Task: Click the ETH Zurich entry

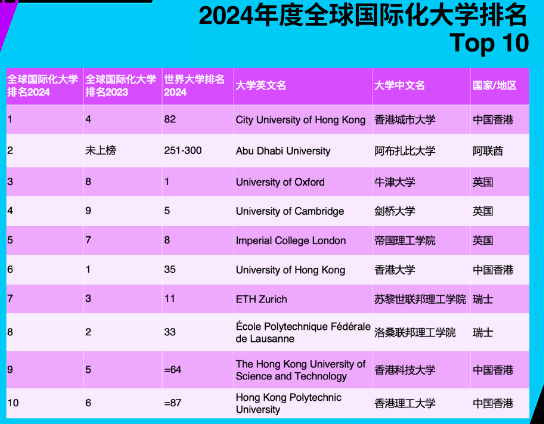Action: pos(261,299)
